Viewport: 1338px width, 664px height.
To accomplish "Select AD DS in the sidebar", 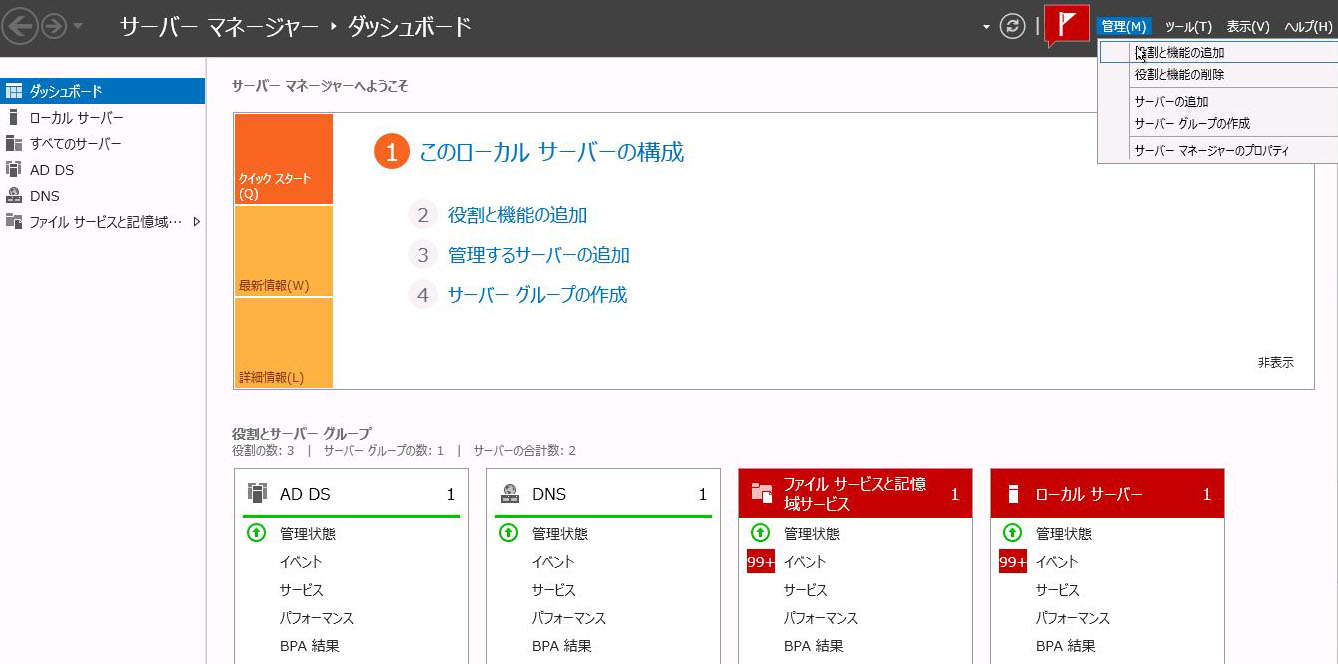I will (102, 170).
